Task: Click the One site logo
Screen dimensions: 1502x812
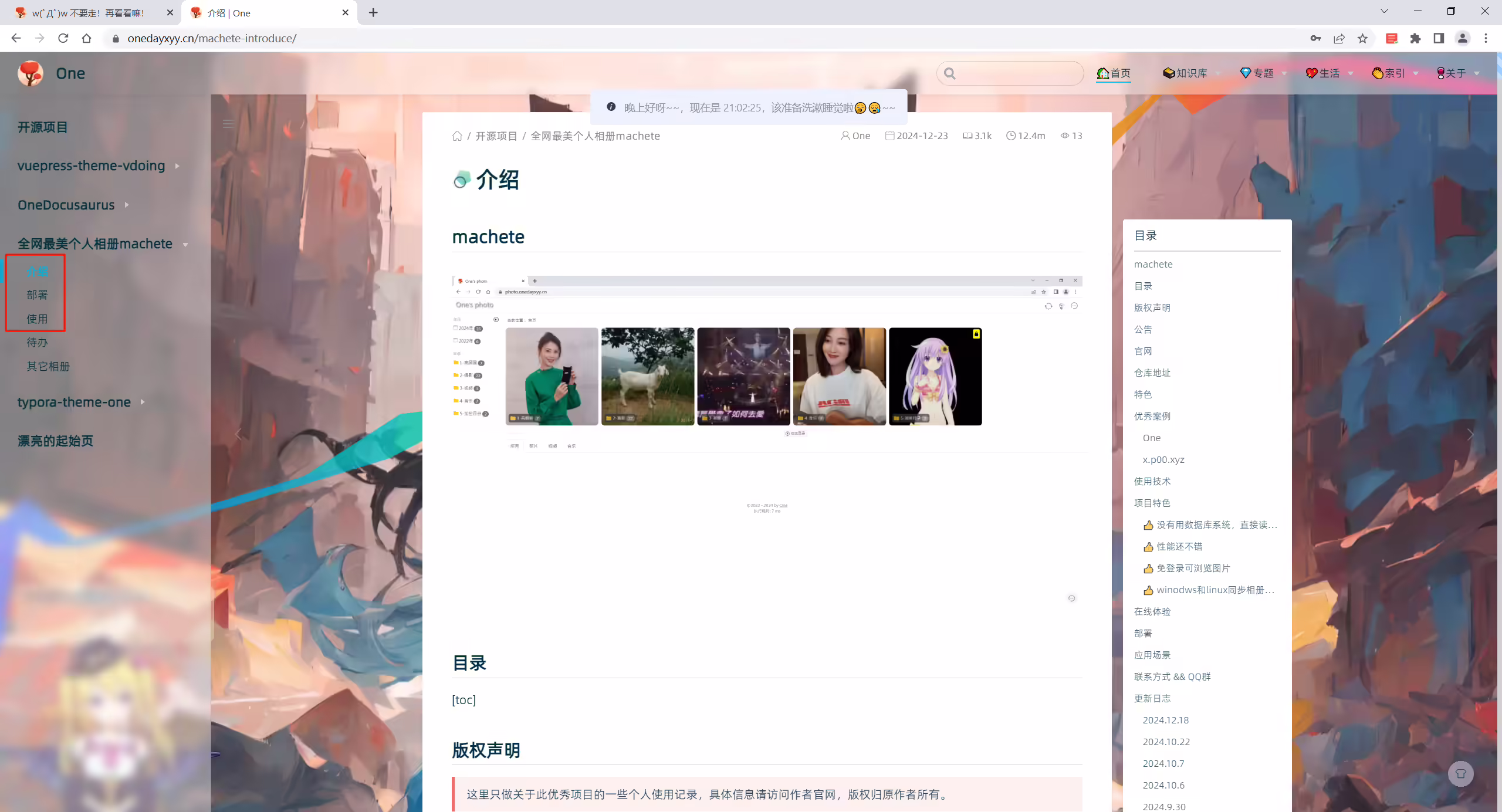Action: [31, 73]
